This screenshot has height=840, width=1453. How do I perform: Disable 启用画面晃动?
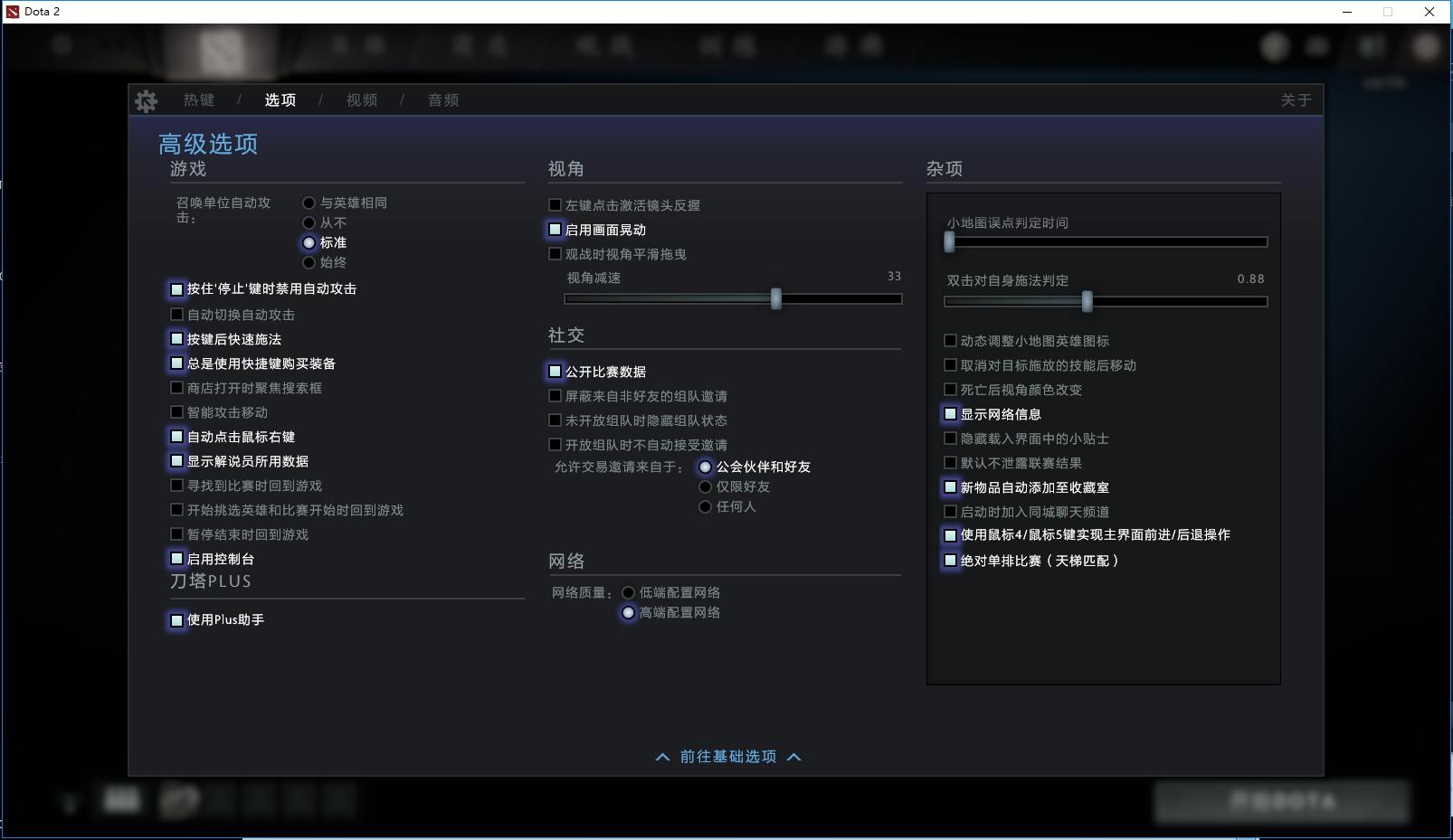coord(555,229)
